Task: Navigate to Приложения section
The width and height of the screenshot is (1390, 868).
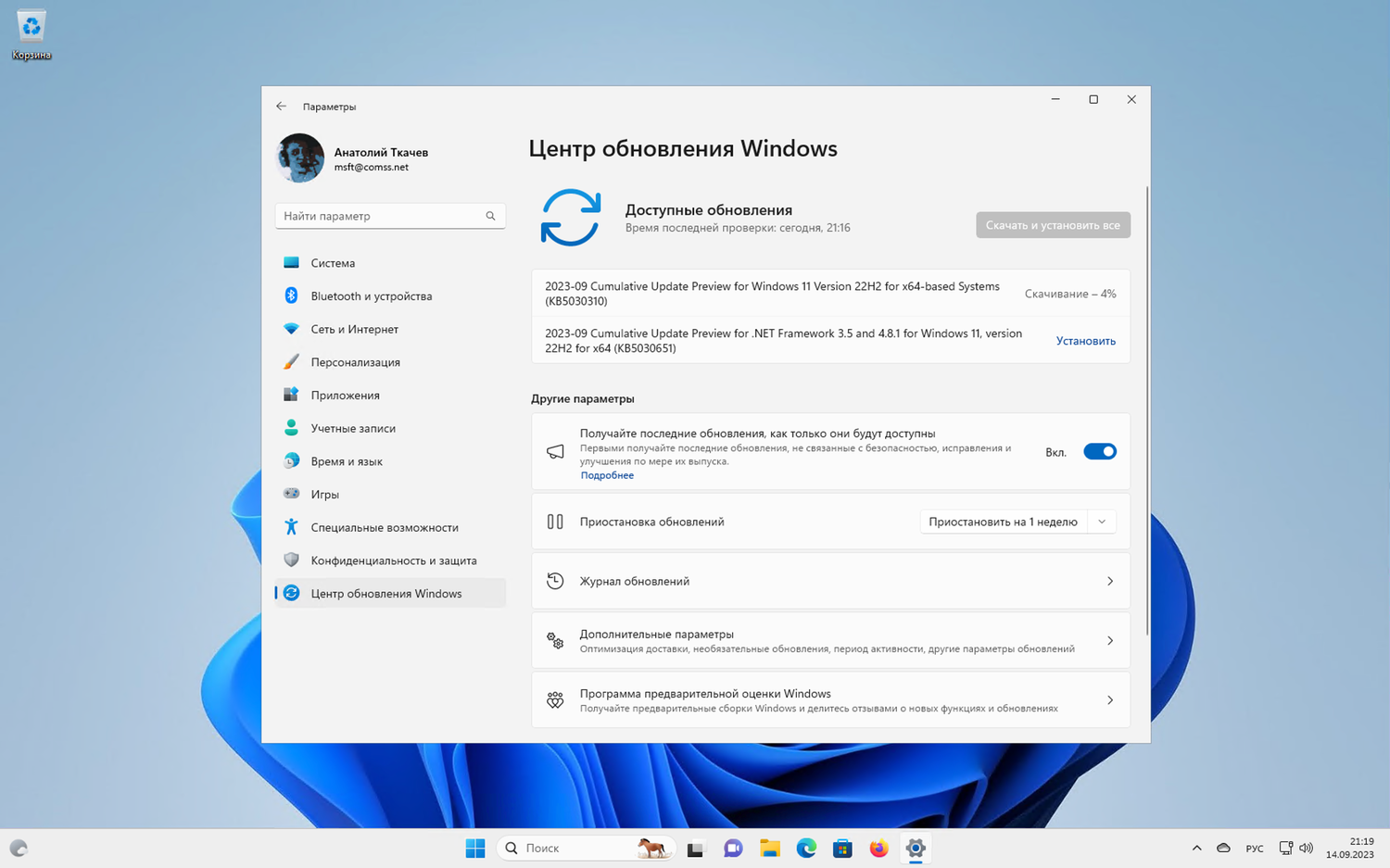Action: click(x=390, y=395)
